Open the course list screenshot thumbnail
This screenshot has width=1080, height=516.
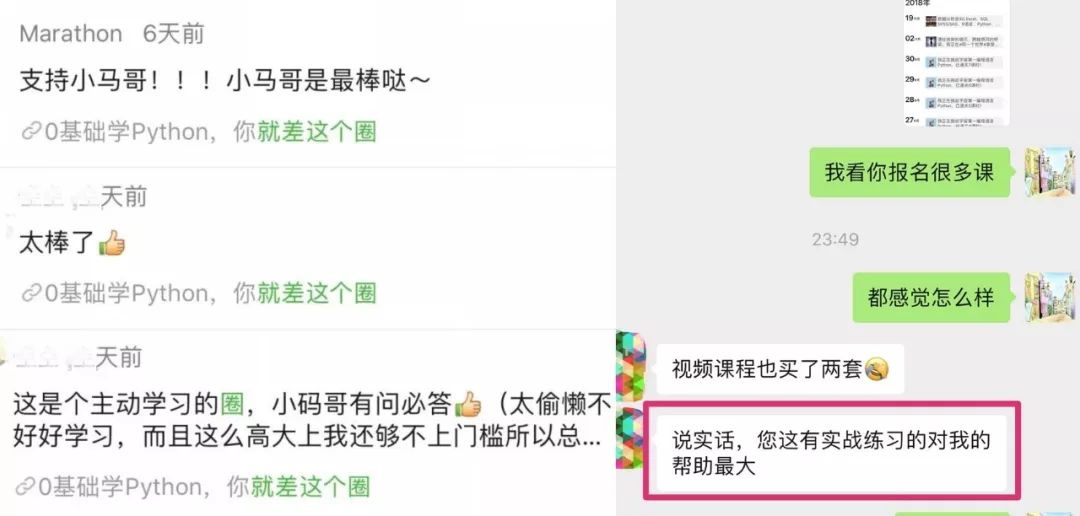[956, 62]
